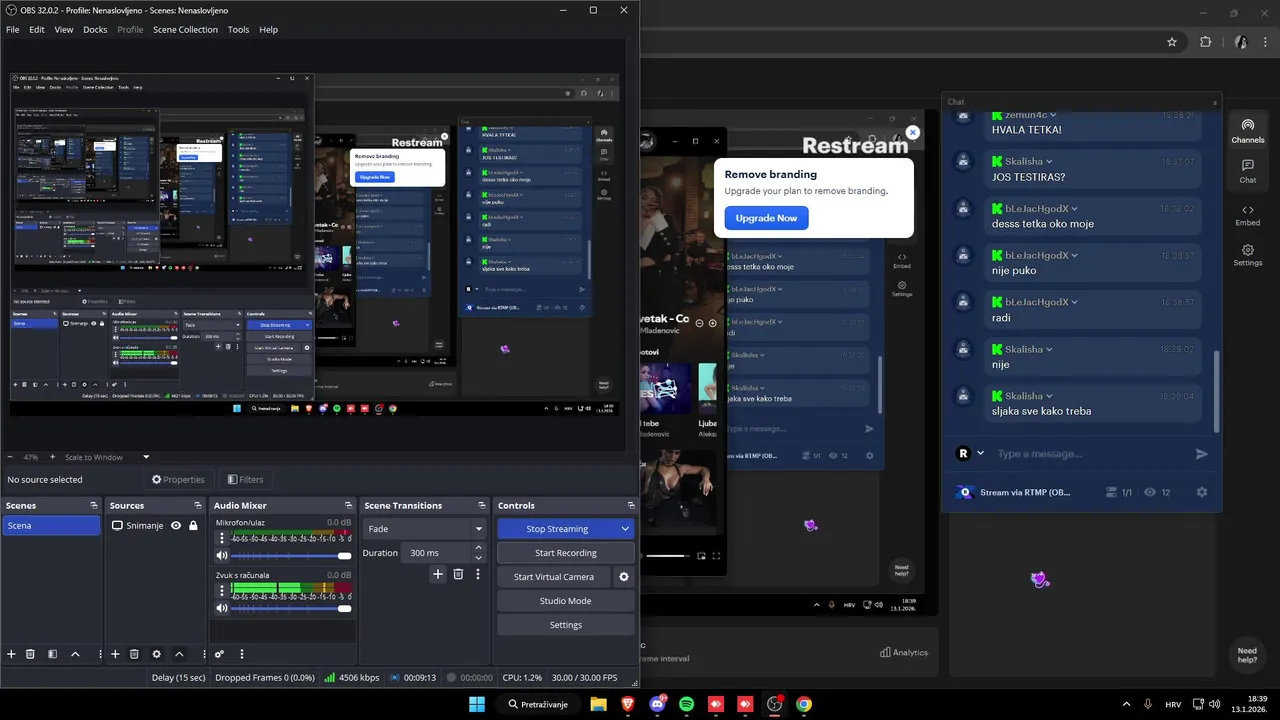1280x720 pixels.
Task: Click the Restream chat scrollbar
Action: pos(1217,391)
